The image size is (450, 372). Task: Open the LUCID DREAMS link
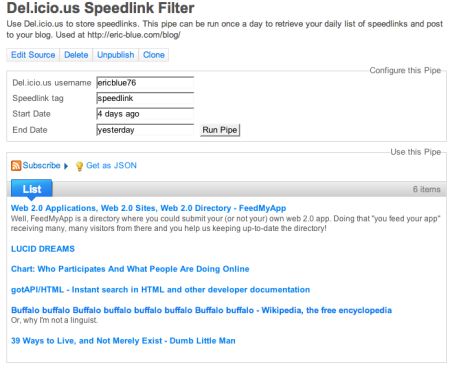tap(43, 249)
